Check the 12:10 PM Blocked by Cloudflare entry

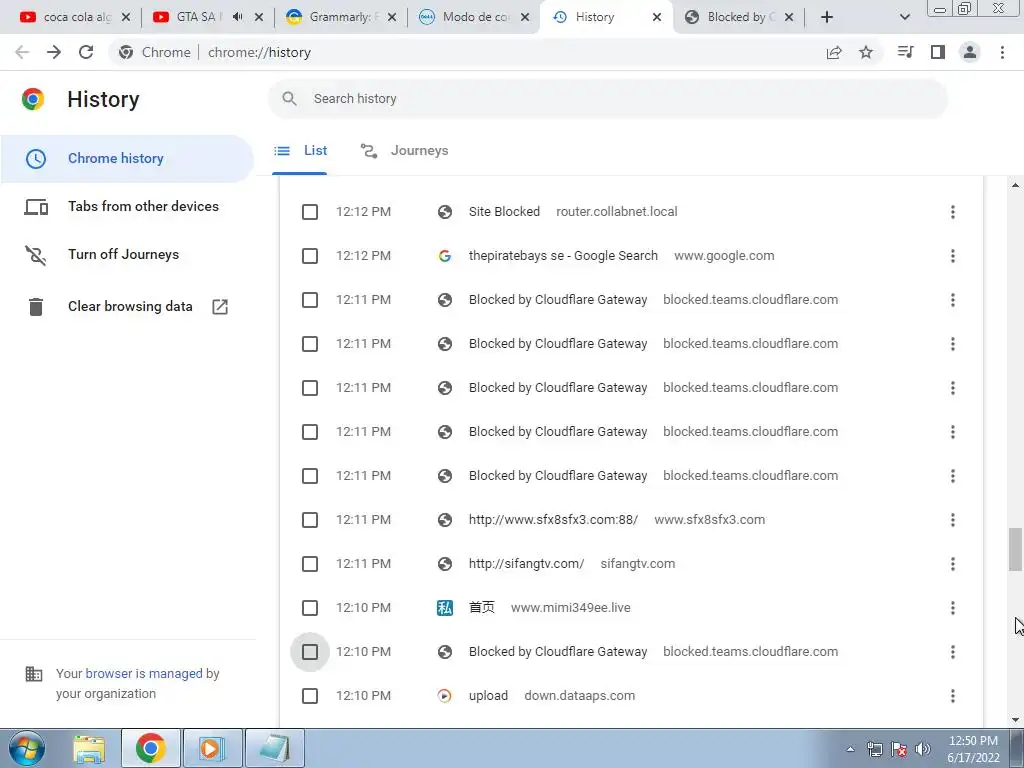(310, 652)
